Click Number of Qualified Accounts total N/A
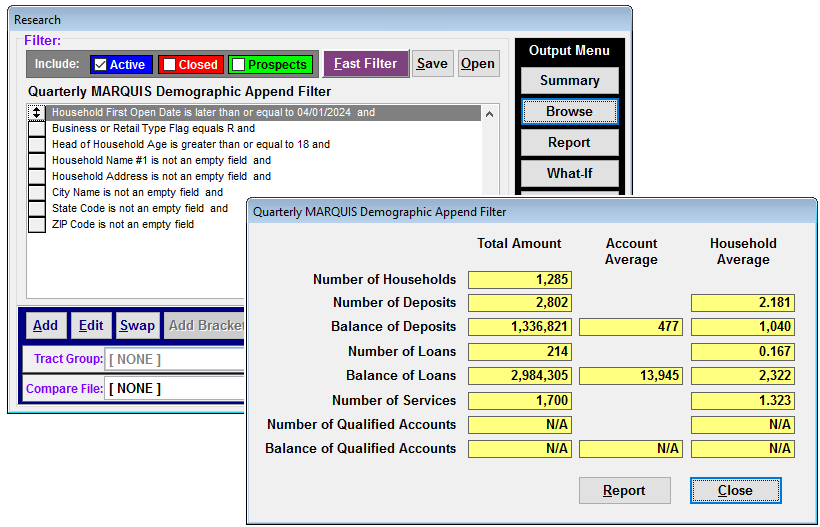 [x=520, y=425]
